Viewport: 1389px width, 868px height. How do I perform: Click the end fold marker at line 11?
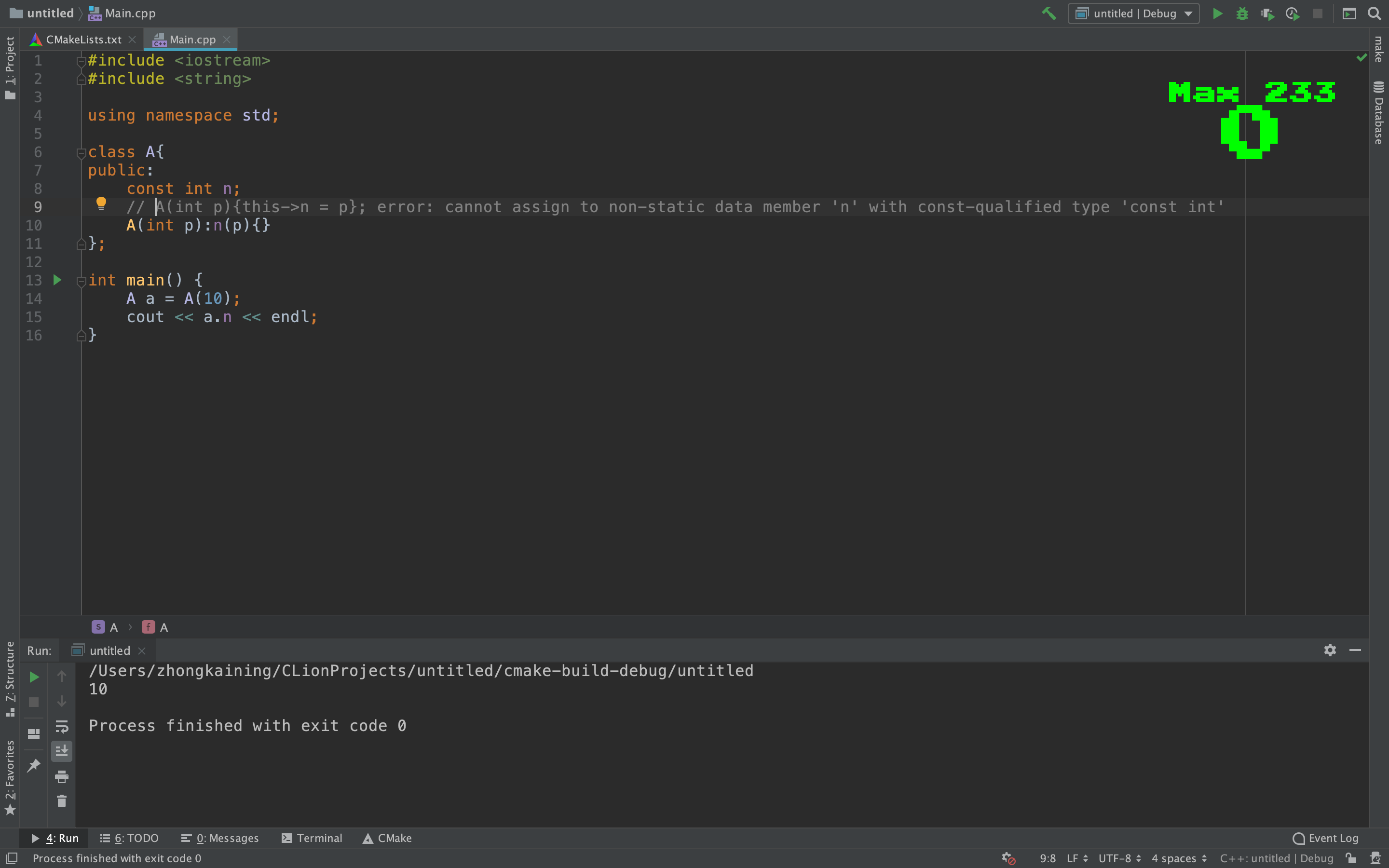[x=81, y=244]
